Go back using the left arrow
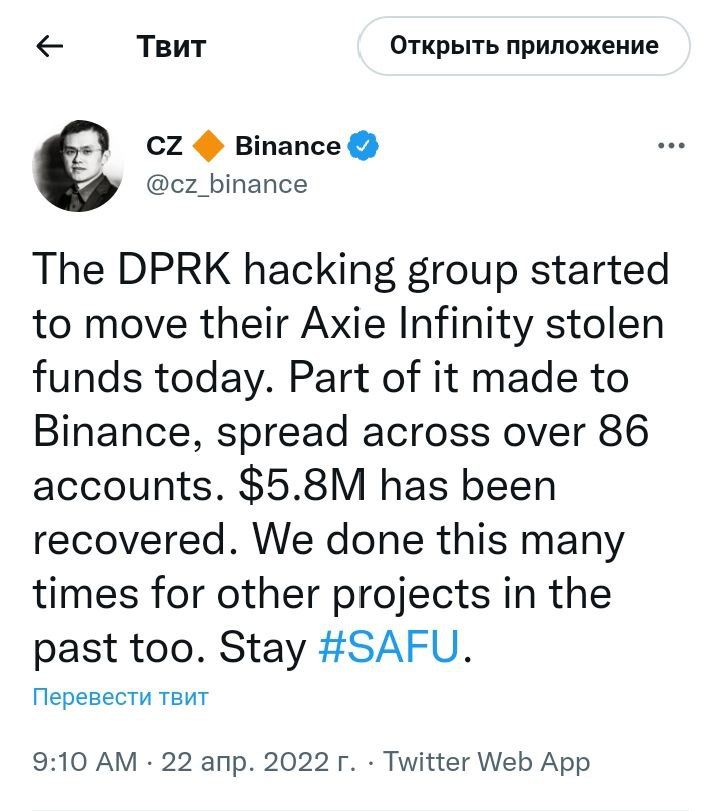The image size is (720, 811). tap(50, 46)
